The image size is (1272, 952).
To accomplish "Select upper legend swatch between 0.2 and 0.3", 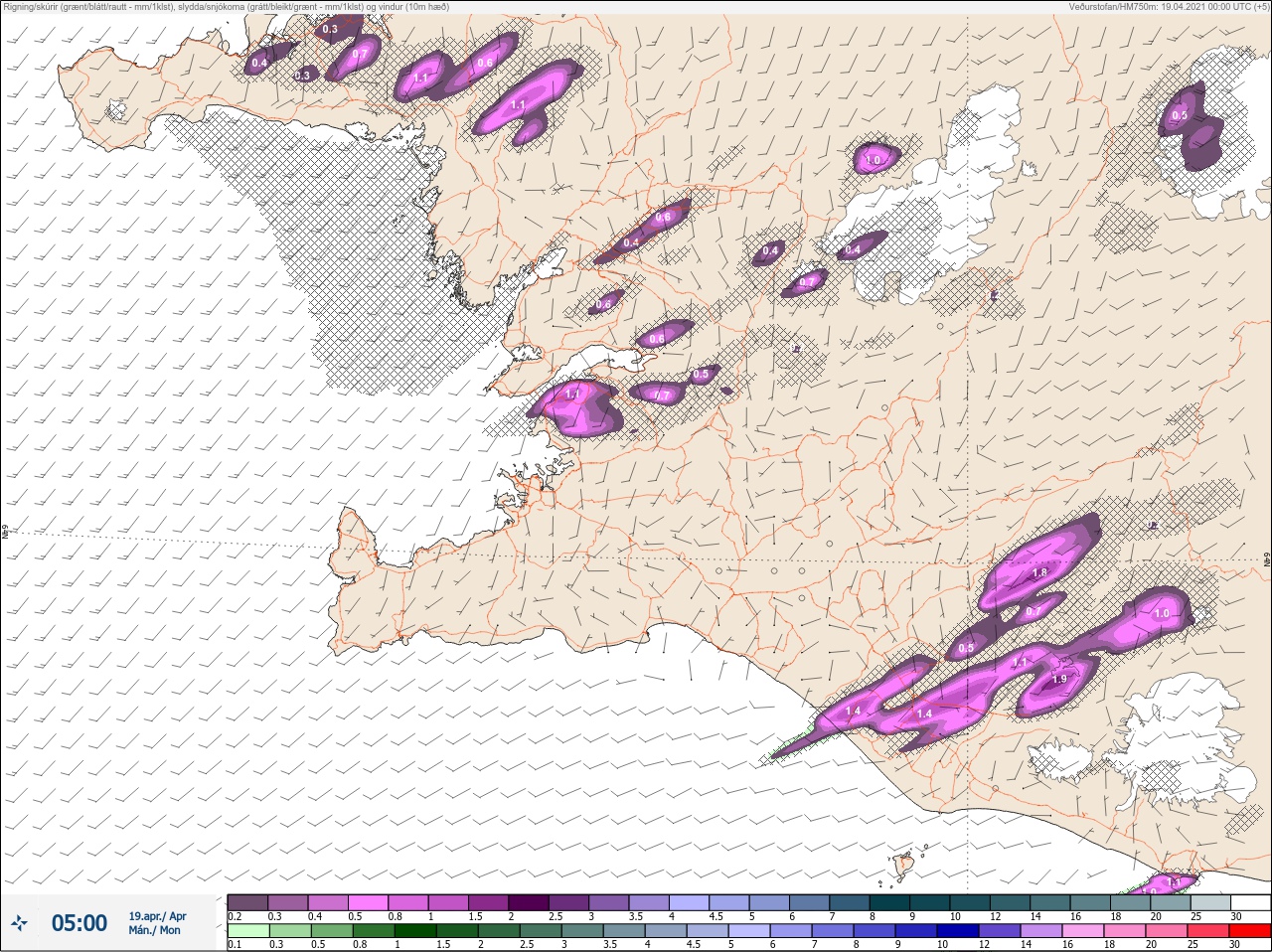I will [247, 902].
